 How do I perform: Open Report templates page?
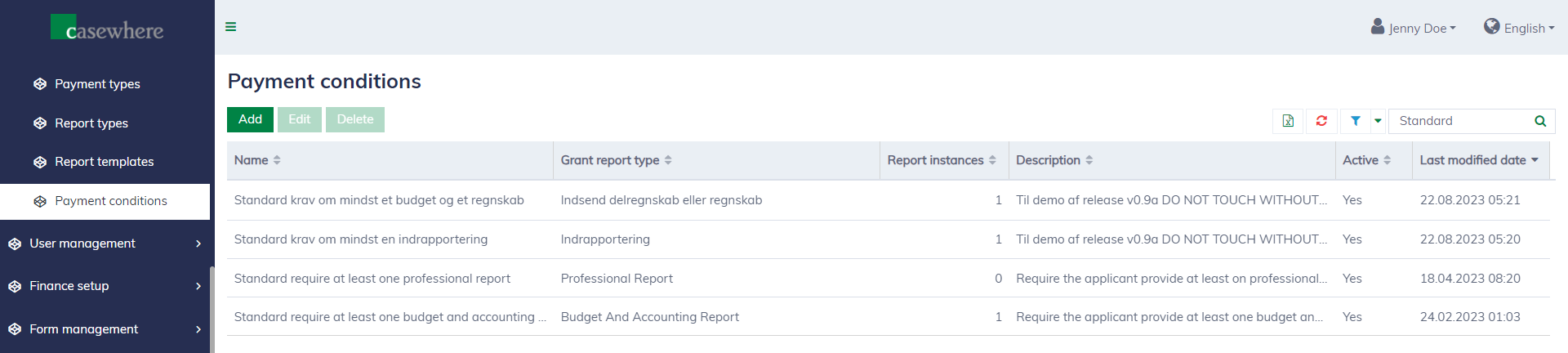pos(104,162)
